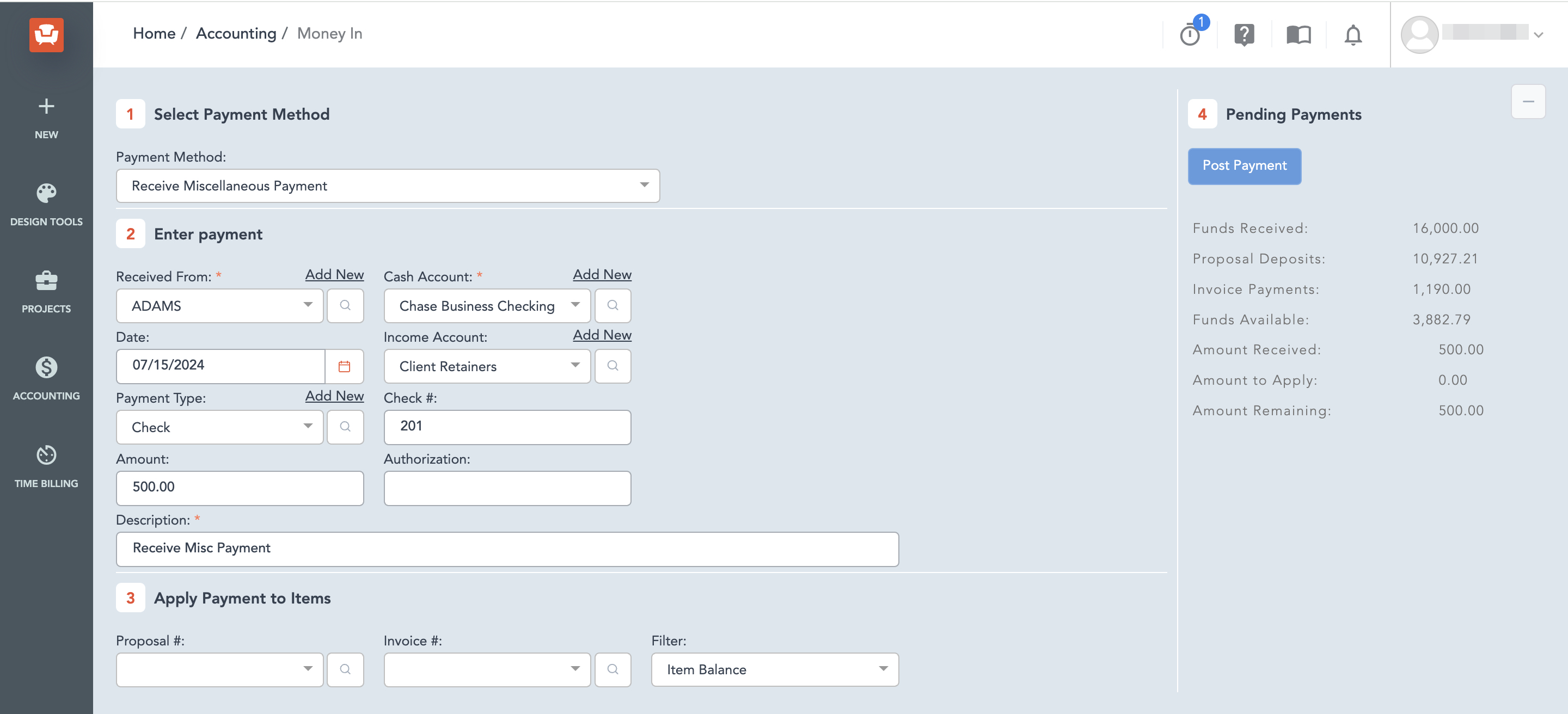Go to Accounting breadcrumb
This screenshot has width=1568, height=714.
[236, 33]
